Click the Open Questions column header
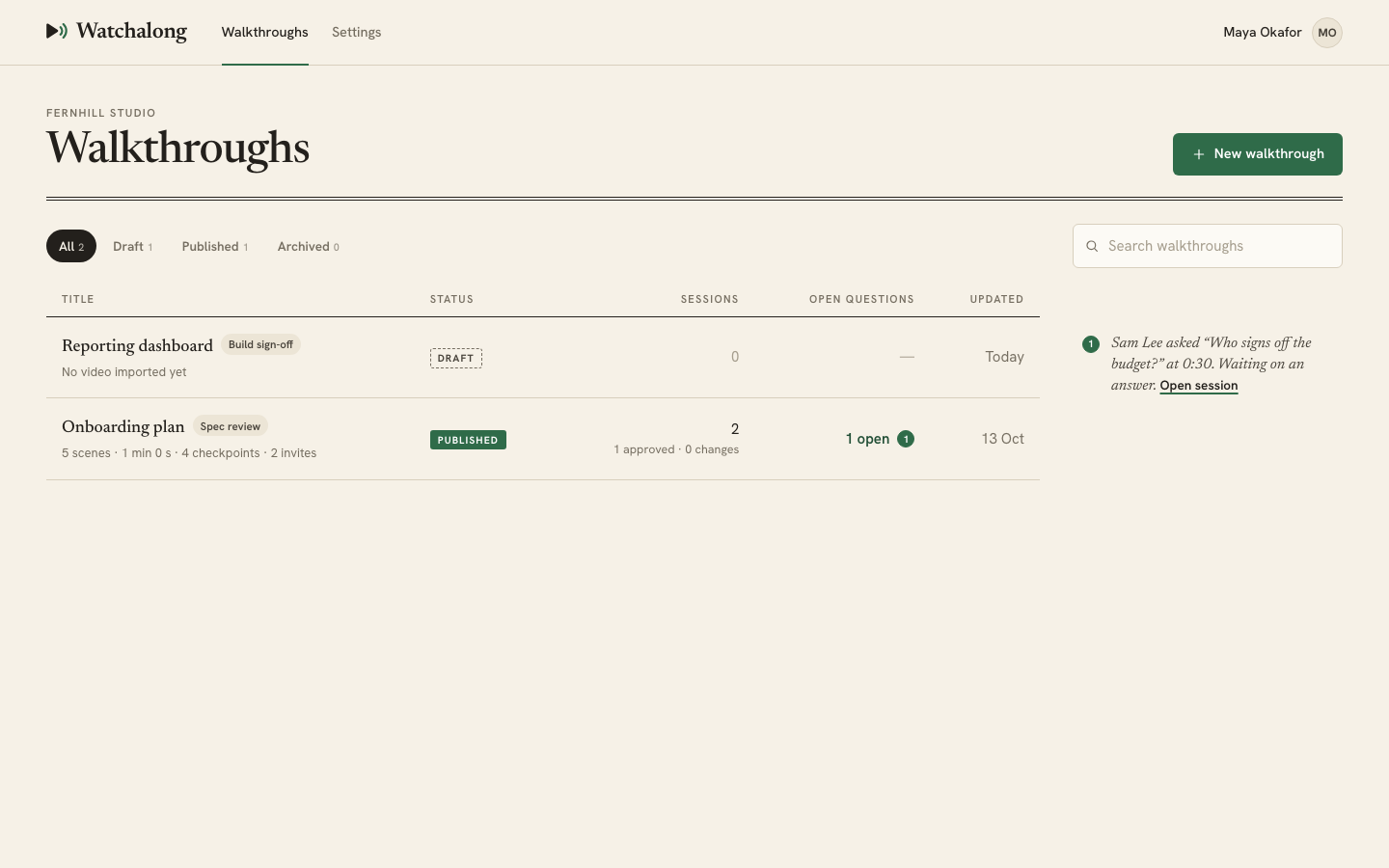The height and width of the screenshot is (868, 1389). tap(861, 299)
